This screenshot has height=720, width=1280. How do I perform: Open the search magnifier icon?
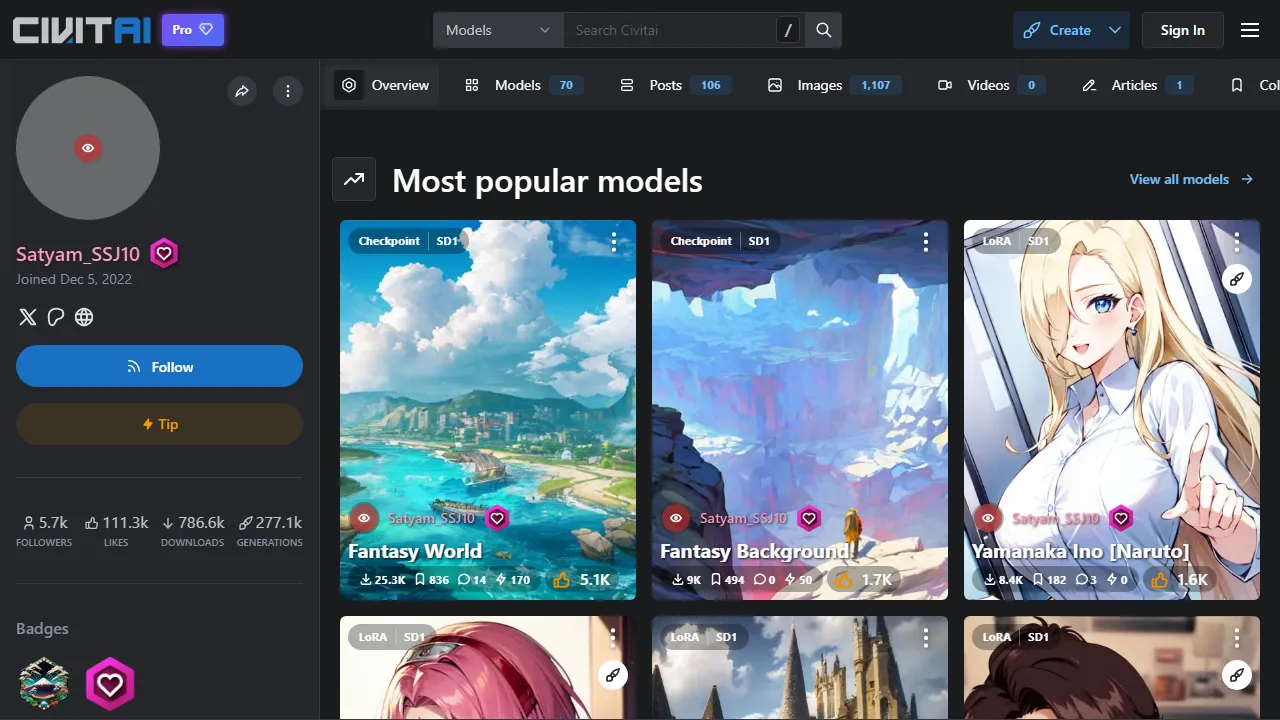pyautogui.click(x=823, y=29)
